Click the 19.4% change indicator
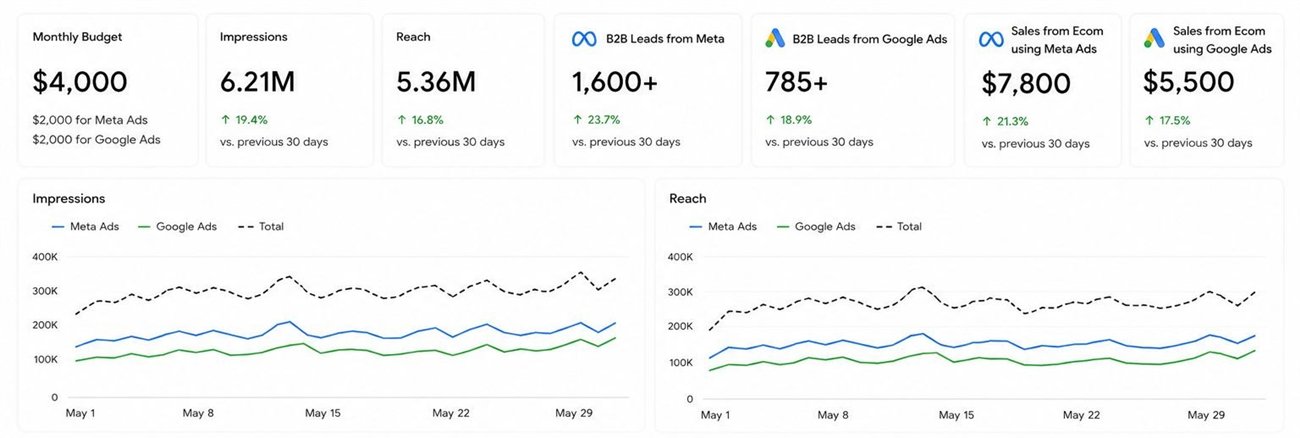Image resolution: width=1300 pixels, height=438 pixels. (244, 119)
